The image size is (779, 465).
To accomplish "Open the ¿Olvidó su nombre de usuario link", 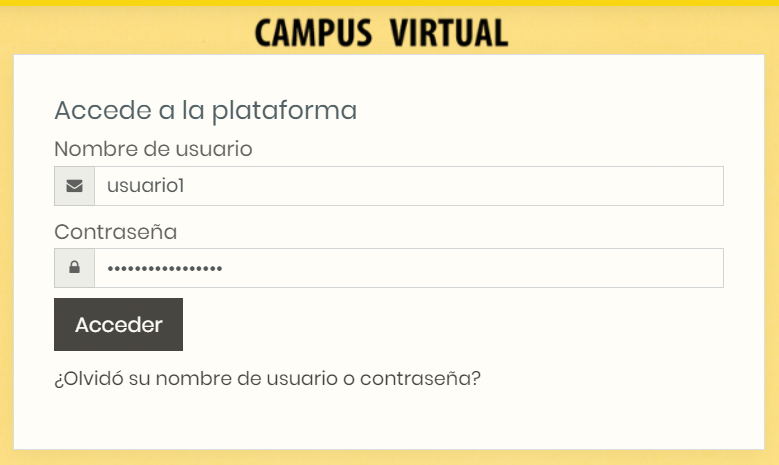I will coord(267,379).
